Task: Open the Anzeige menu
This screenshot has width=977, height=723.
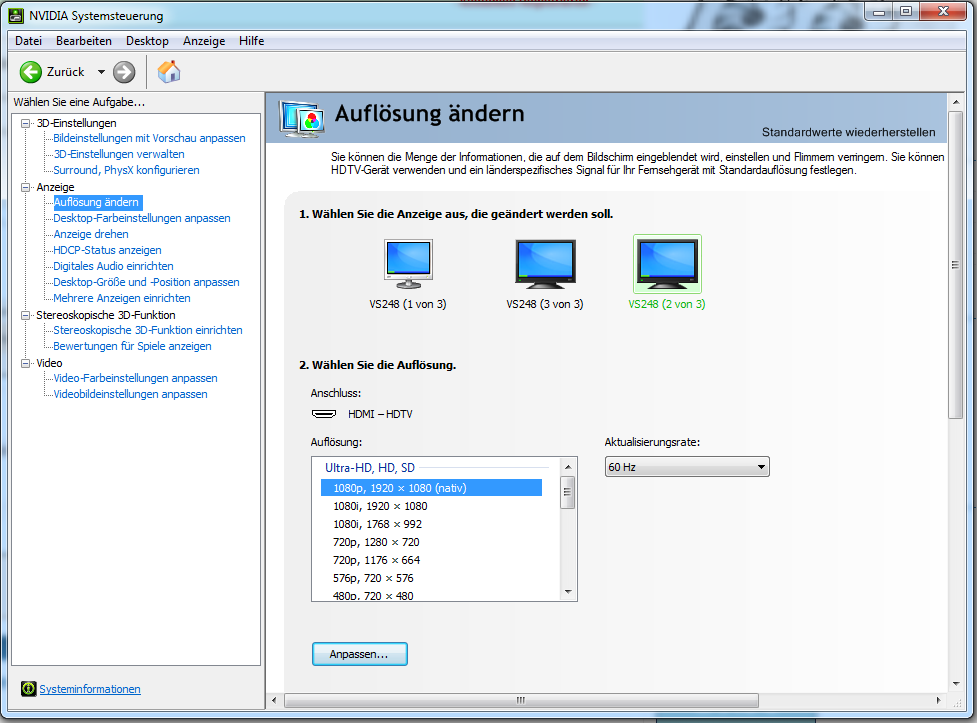Action: tap(204, 41)
